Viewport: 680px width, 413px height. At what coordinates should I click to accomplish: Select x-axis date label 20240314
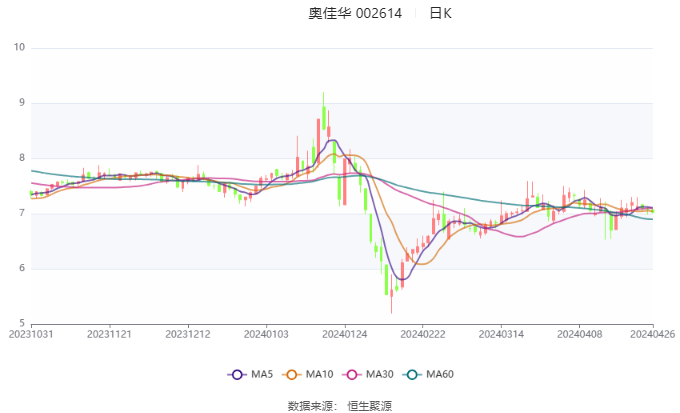click(501, 334)
